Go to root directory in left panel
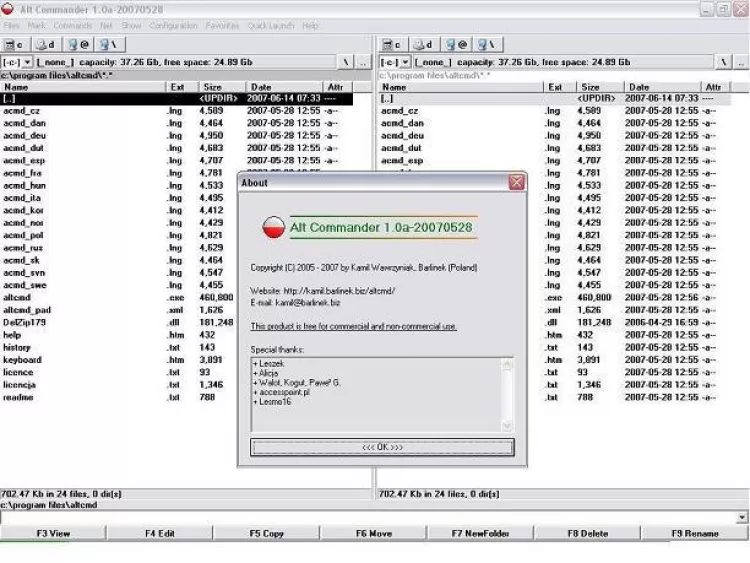The image size is (750, 563). click(x=345, y=62)
